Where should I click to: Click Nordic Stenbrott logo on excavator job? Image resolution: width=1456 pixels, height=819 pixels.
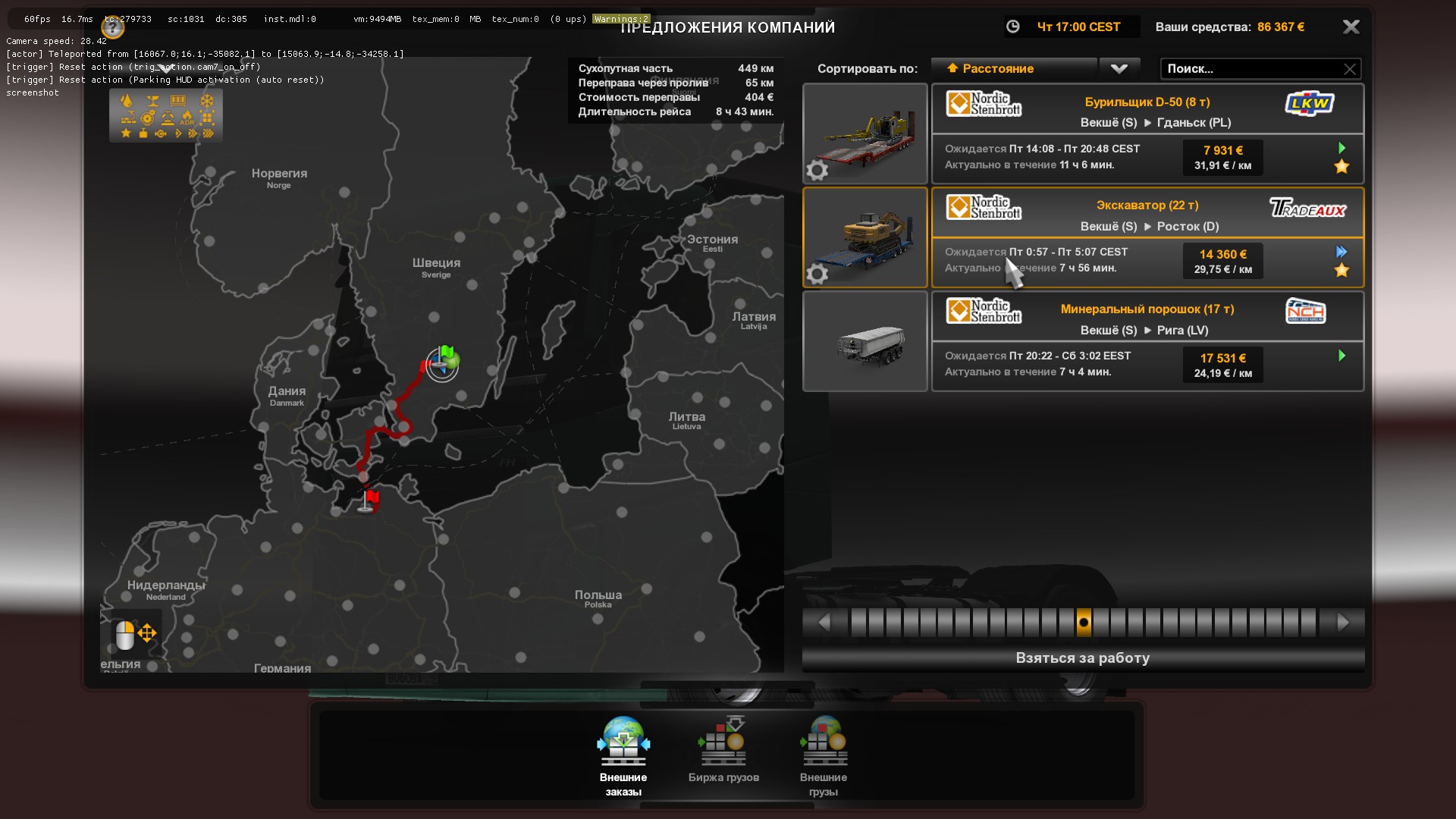point(984,207)
